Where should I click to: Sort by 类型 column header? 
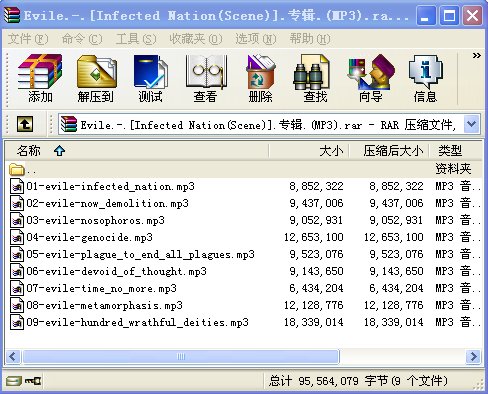point(455,151)
